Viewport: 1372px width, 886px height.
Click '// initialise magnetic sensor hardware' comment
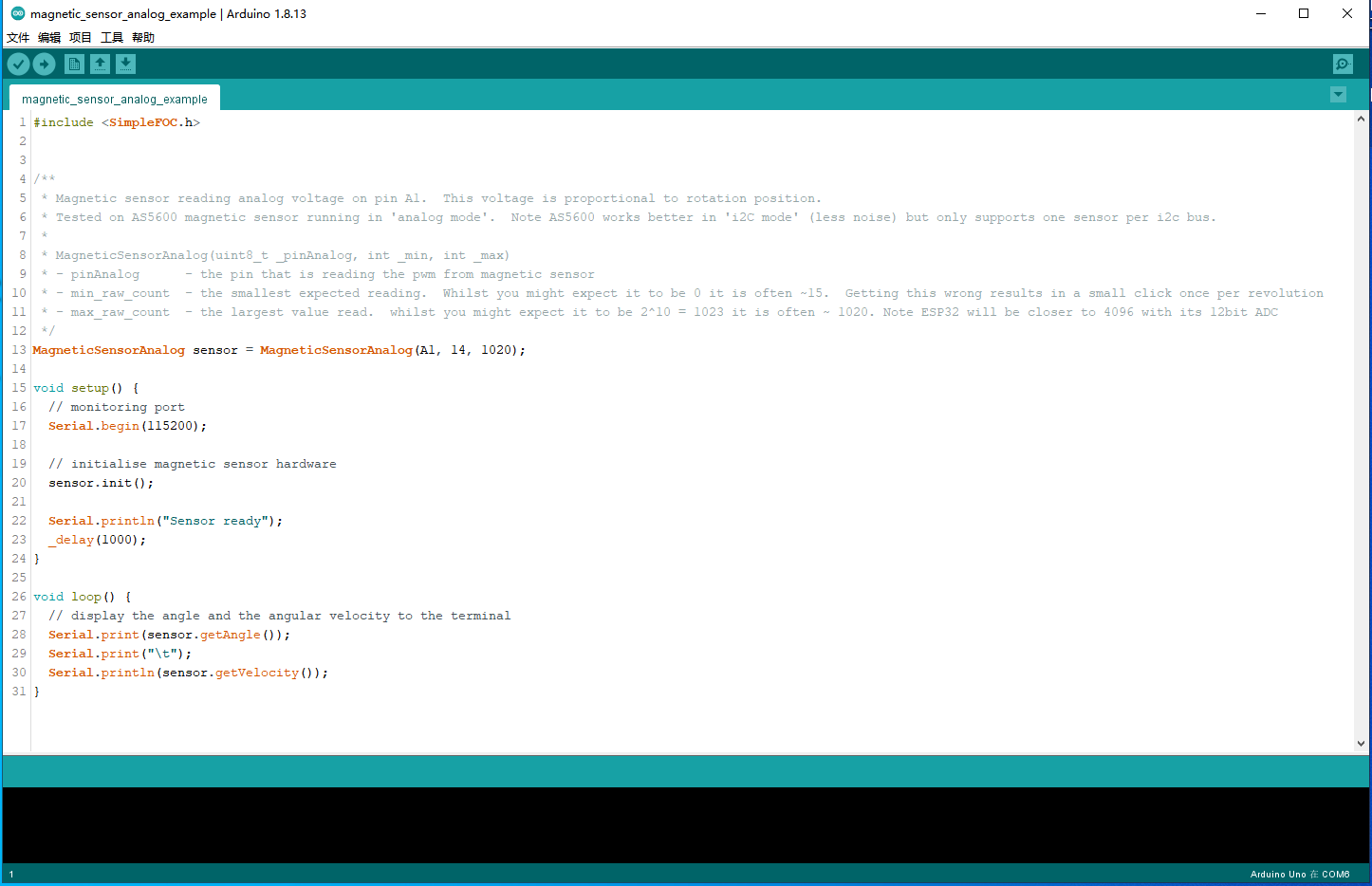[193, 464]
